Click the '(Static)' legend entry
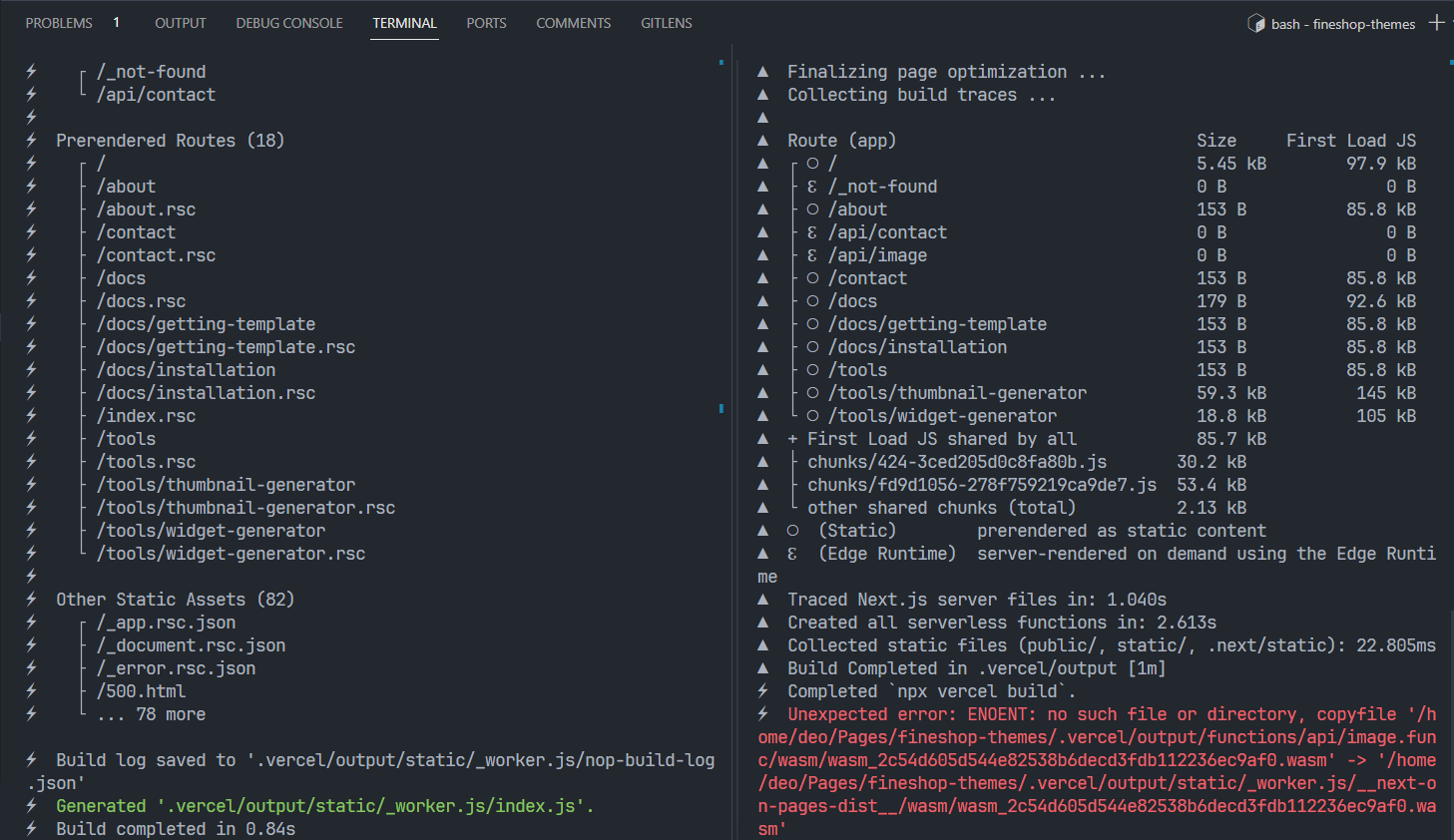This screenshot has height=840, width=1454. point(857,531)
